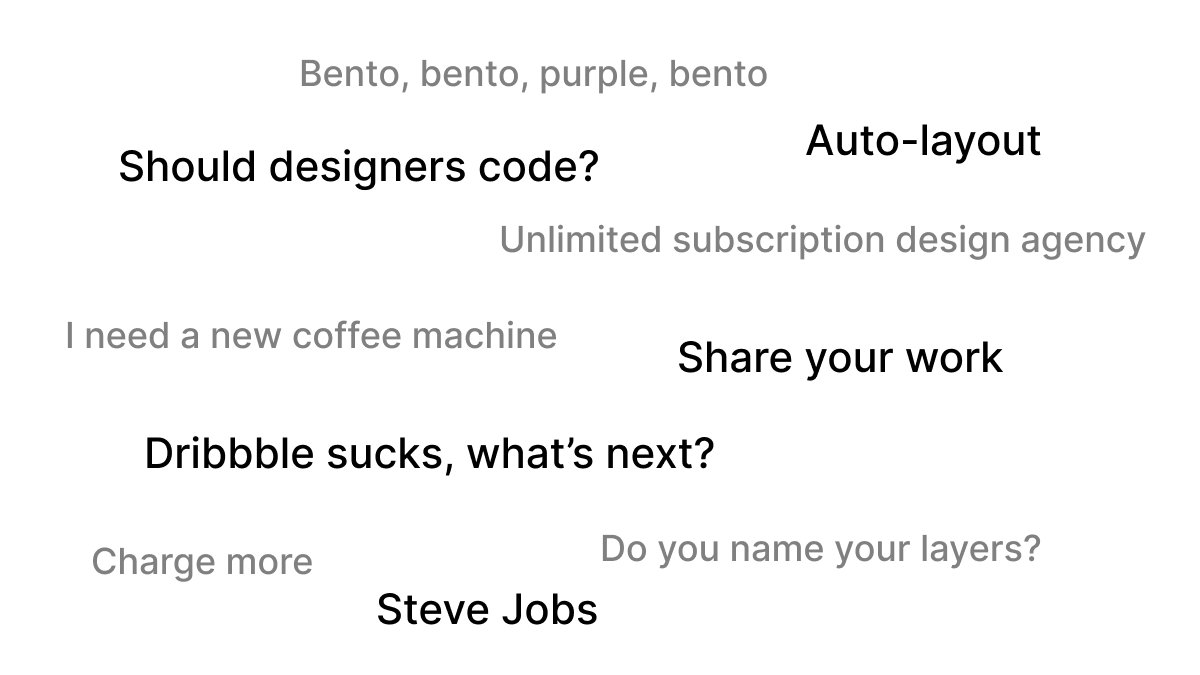Click "I need a new coffee machine"
The image size is (1200, 675).
click(311, 336)
